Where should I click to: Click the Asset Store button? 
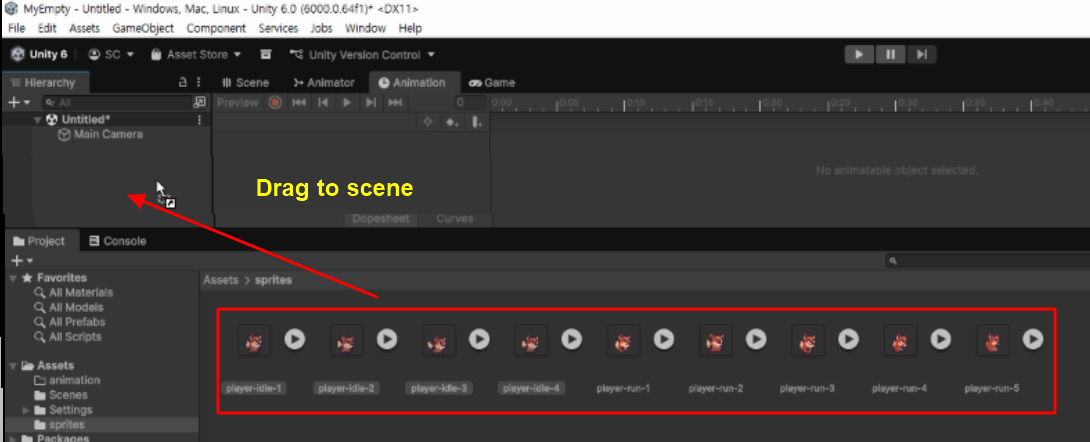[196, 54]
